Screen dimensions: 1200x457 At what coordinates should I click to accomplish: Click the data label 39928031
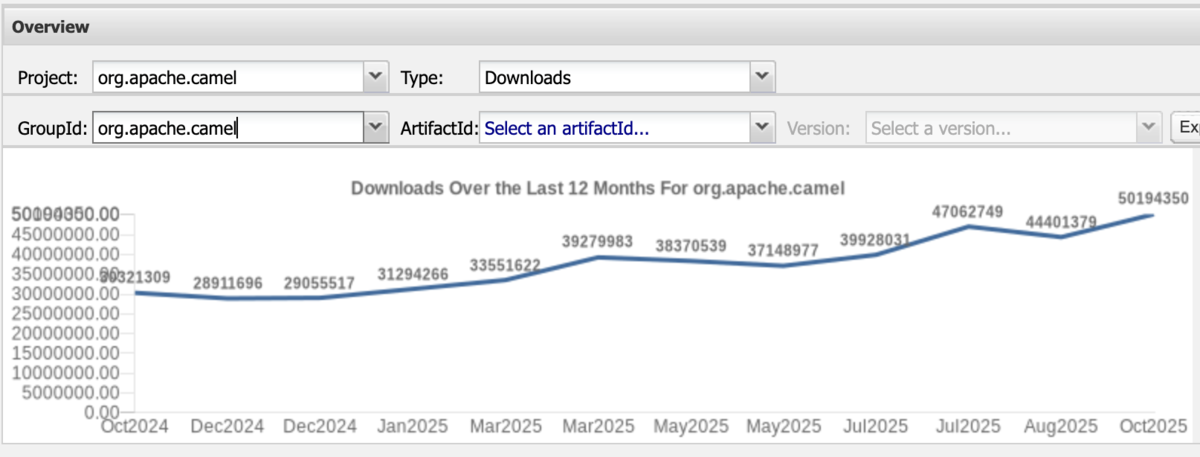pos(877,239)
